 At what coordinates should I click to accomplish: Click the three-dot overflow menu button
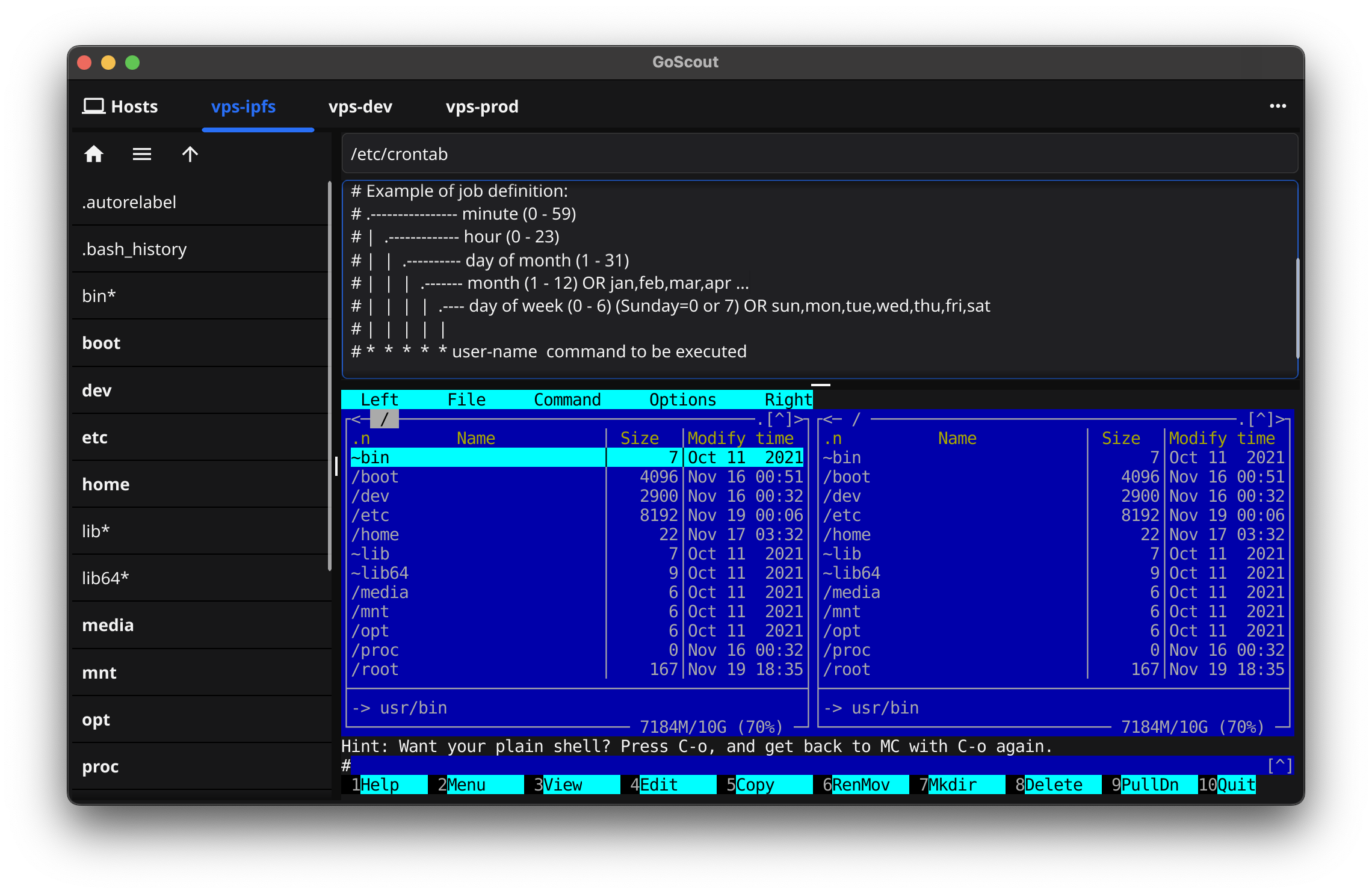click(1278, 106)
